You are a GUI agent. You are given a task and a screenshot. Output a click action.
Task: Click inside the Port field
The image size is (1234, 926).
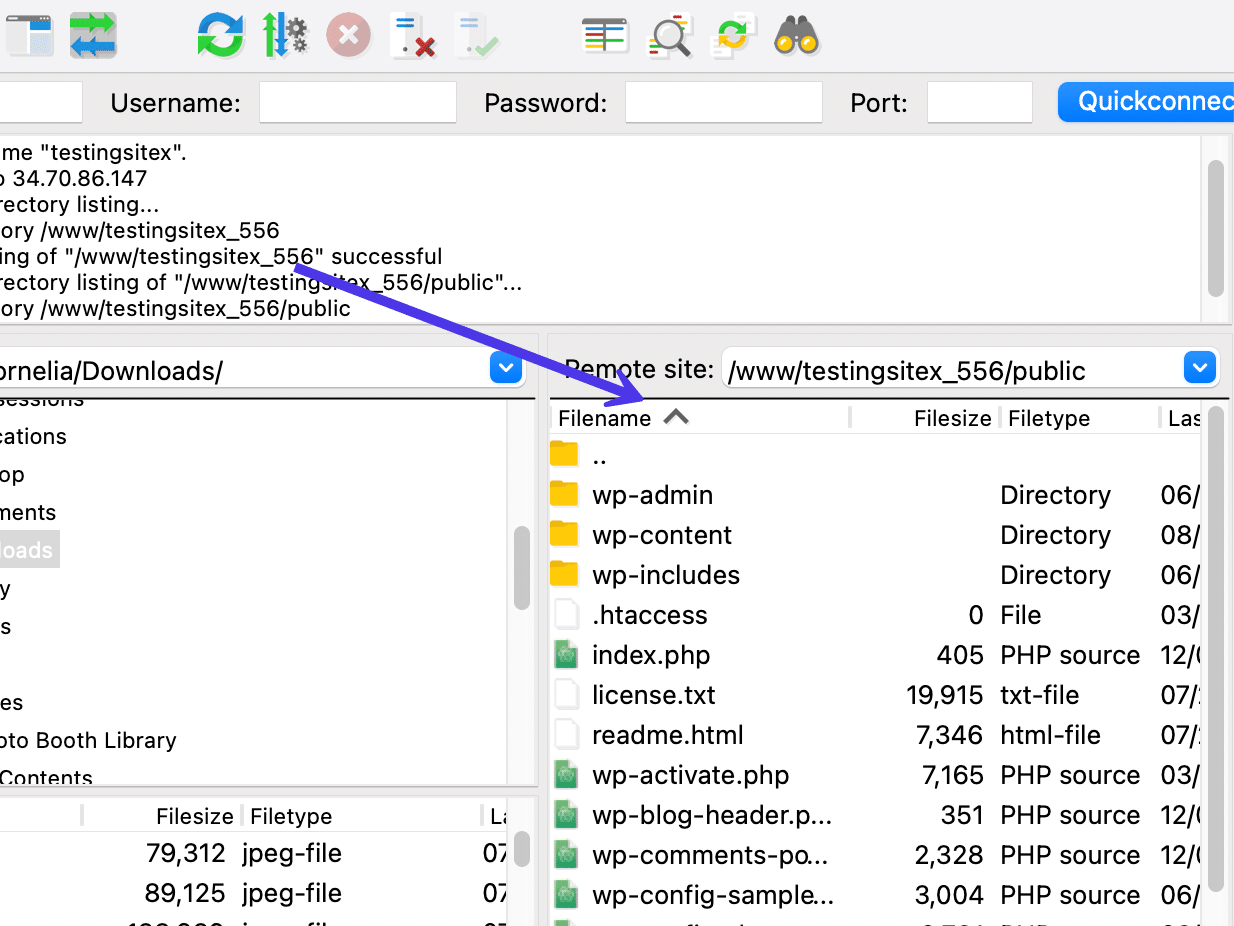979,101
